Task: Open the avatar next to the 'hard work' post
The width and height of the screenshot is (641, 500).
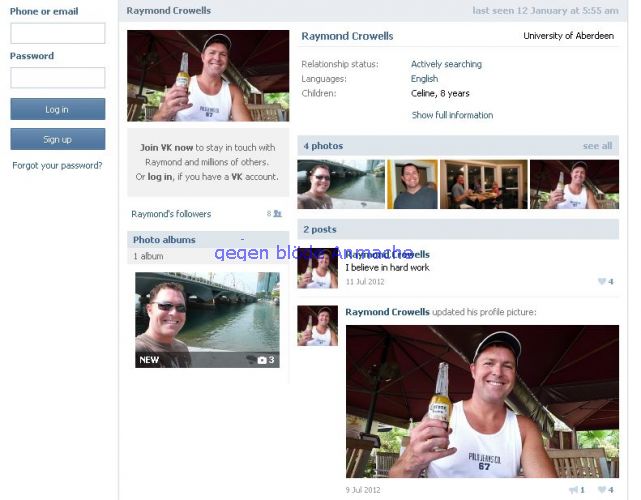Action: pos(317,269)
